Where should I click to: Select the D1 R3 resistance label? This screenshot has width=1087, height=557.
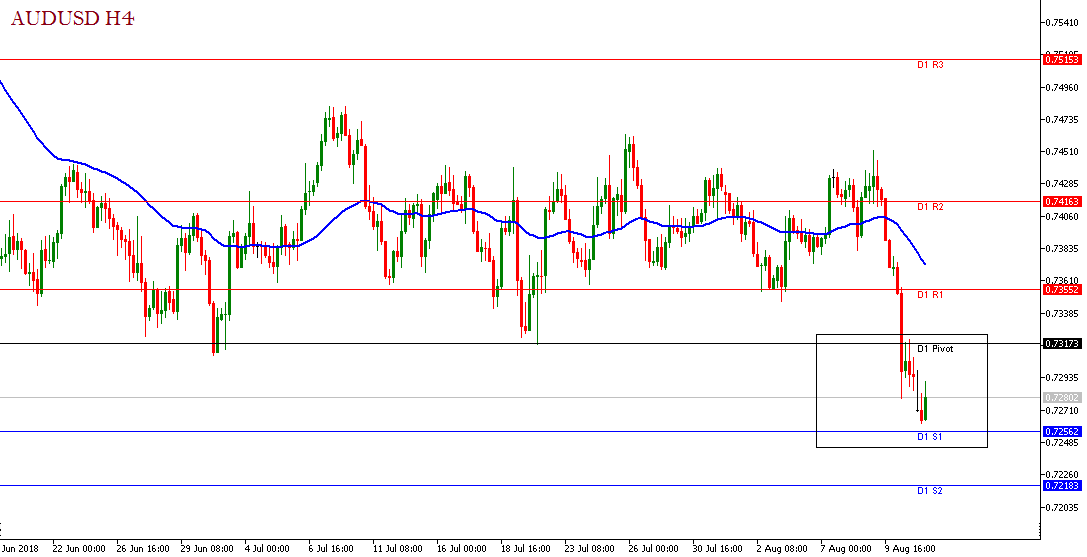930,65
